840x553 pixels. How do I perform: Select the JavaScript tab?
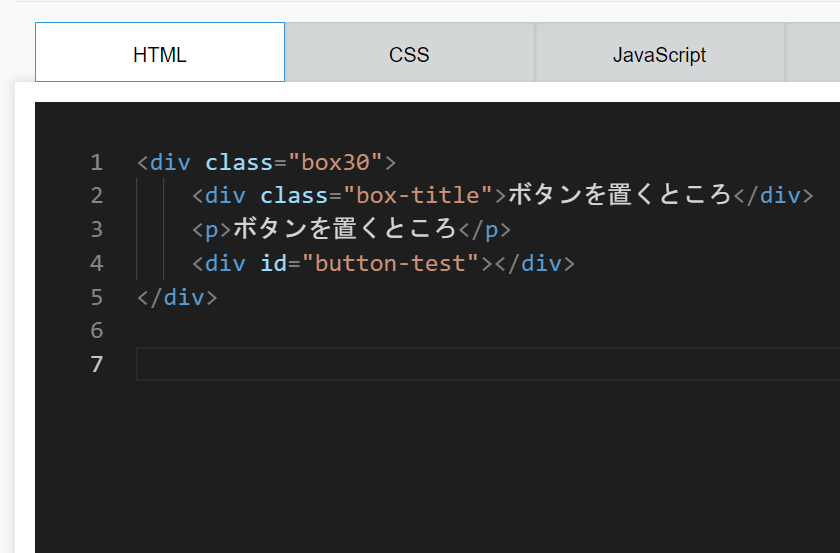click(x=659, y=52)
